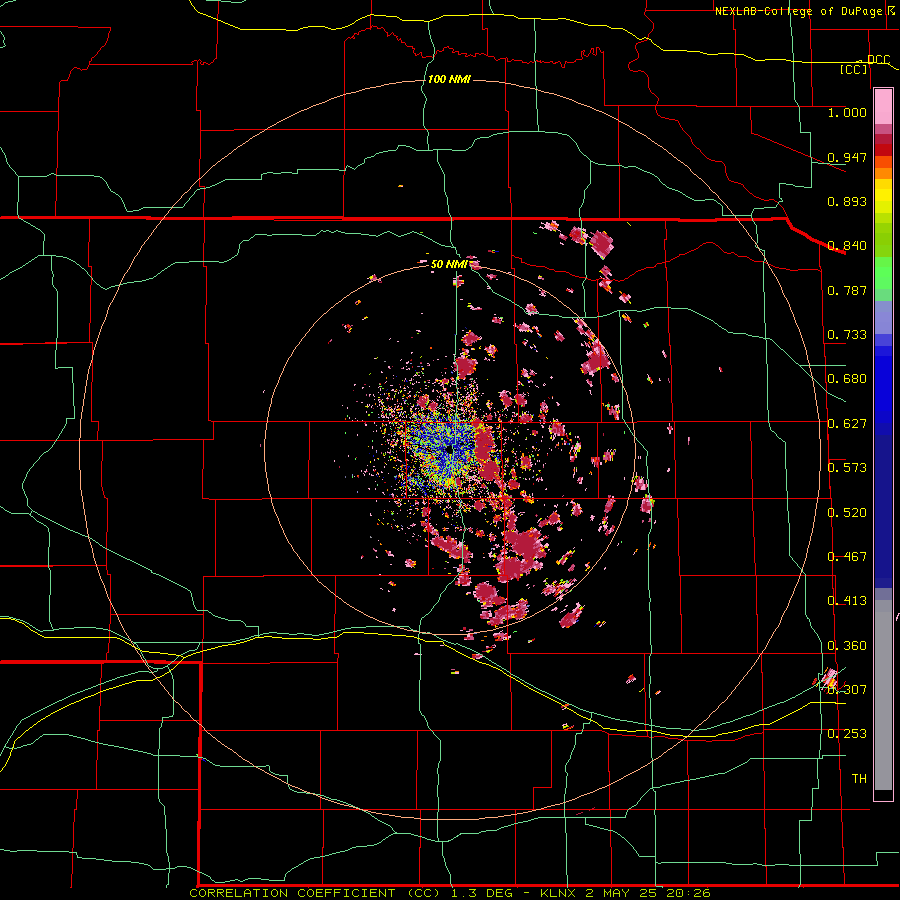
Task: Click the 0.680 color scale value
Action: [x=847, y=379]
